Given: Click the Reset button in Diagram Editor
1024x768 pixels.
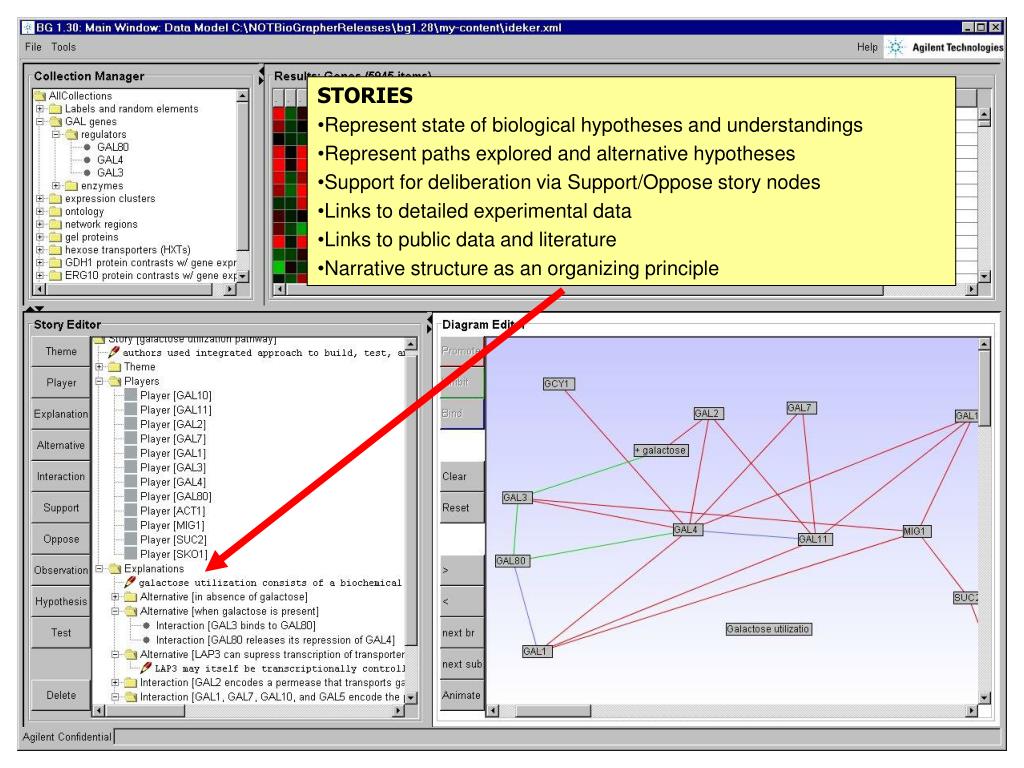Looking at the screenshot, I should pos(462,507).
